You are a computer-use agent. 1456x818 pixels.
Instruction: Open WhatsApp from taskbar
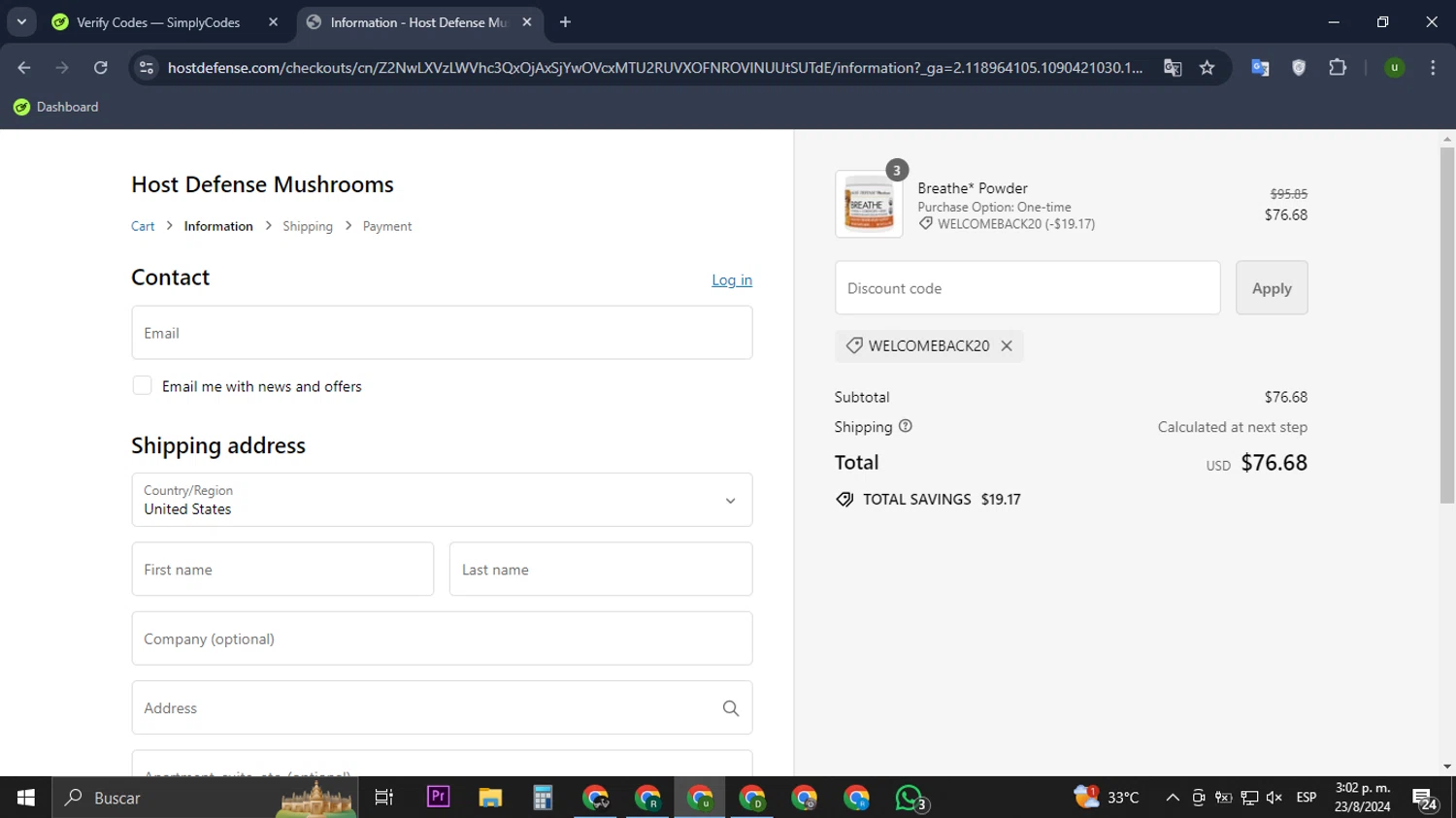[910, 798]
